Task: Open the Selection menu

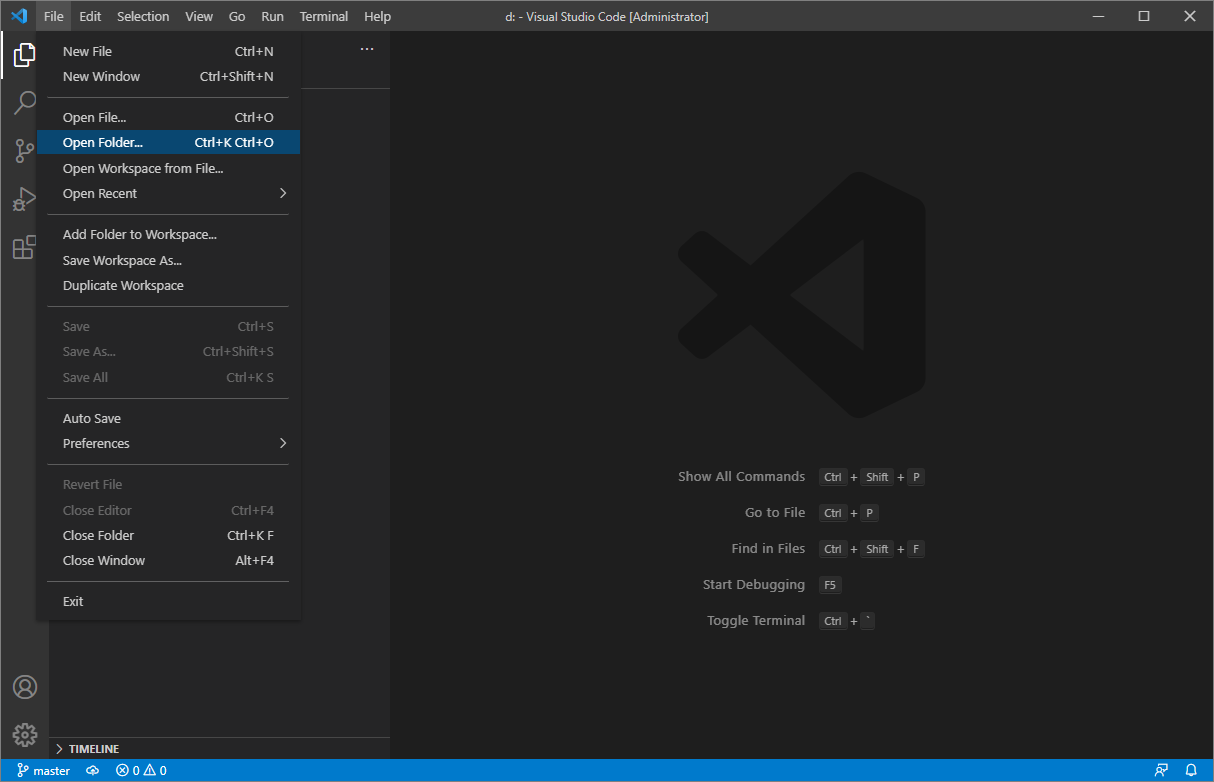Action: pos(142,16)
